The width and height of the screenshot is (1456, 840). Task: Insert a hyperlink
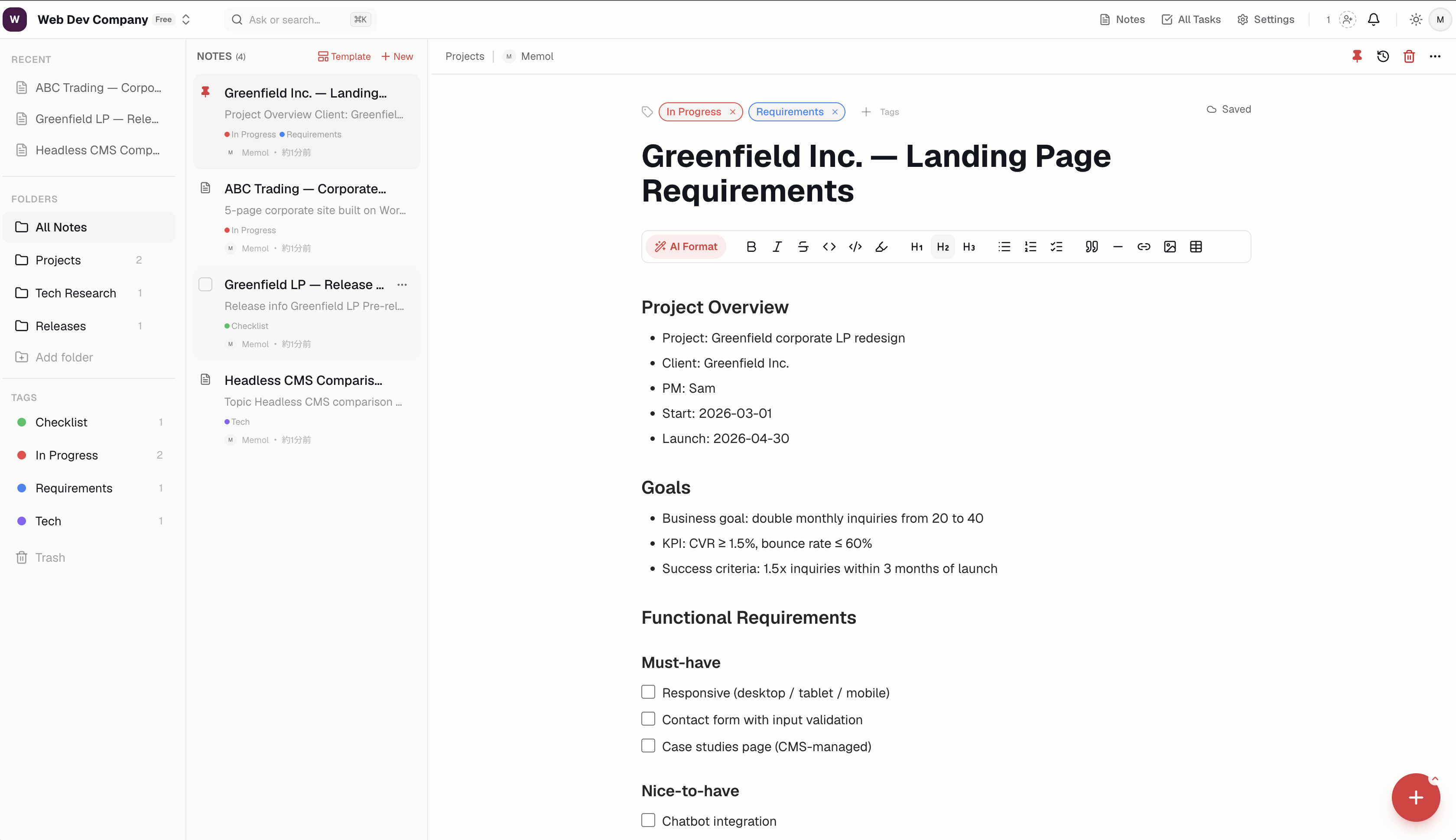coord(1144,247)
